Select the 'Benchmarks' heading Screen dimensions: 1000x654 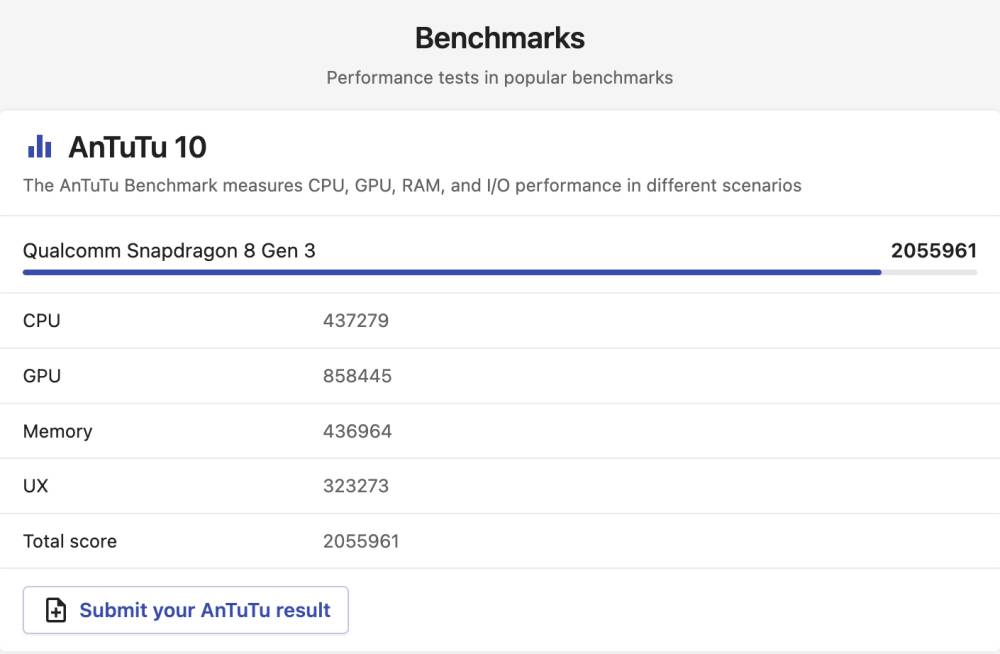click(x=500, y=38)
